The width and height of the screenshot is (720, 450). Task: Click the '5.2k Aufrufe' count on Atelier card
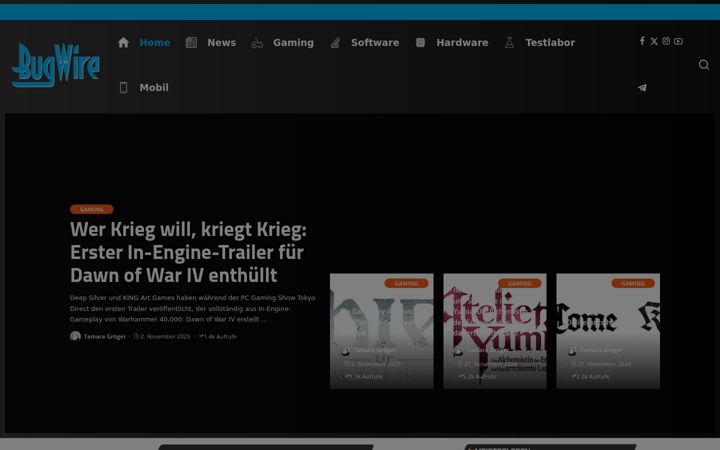pyautogui.click(x=477, y=377)
